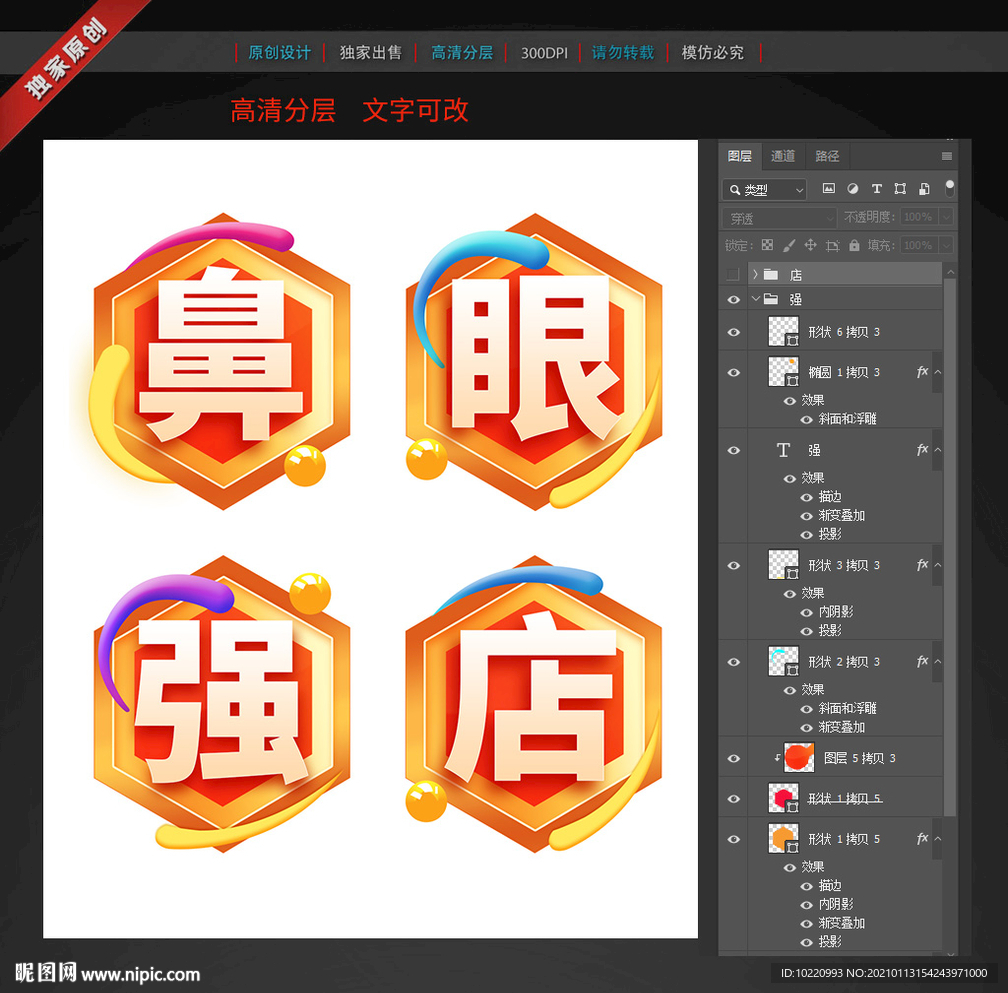Expand the 店 layer group
The image size is (1008, 993).
(x=756, y=273)
